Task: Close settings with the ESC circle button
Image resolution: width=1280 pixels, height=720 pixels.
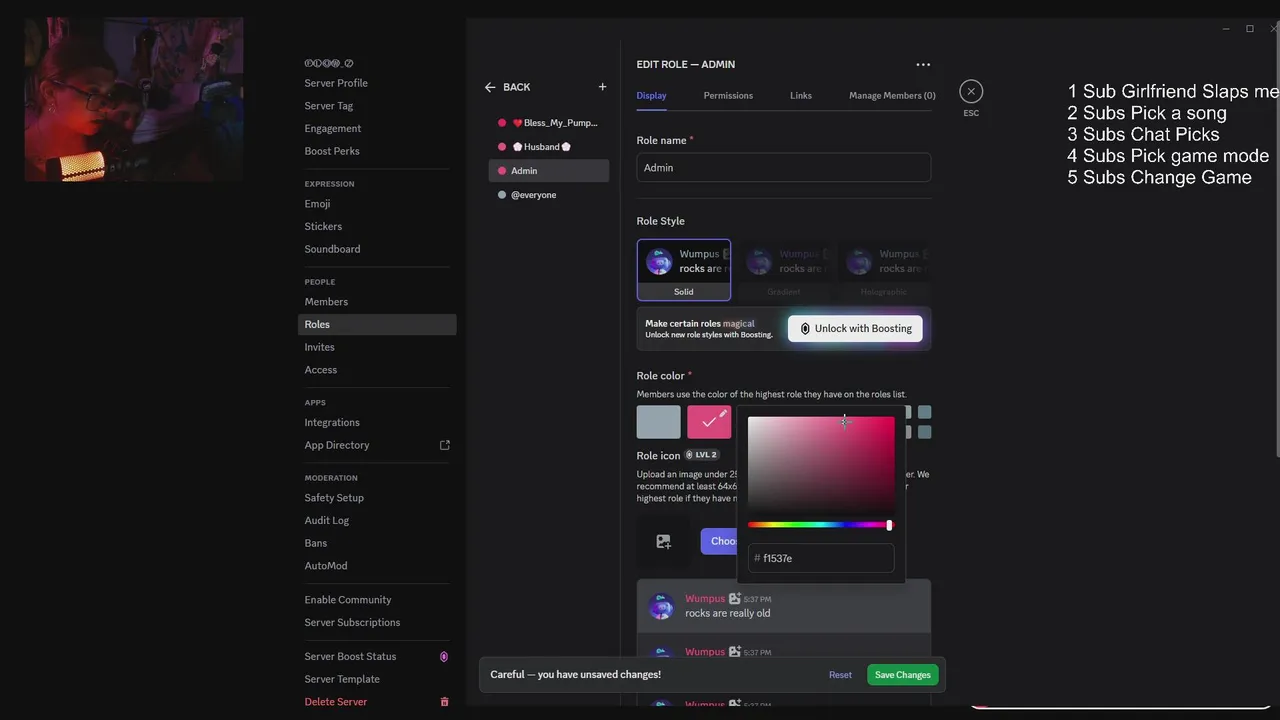Action: click(971, 92)
